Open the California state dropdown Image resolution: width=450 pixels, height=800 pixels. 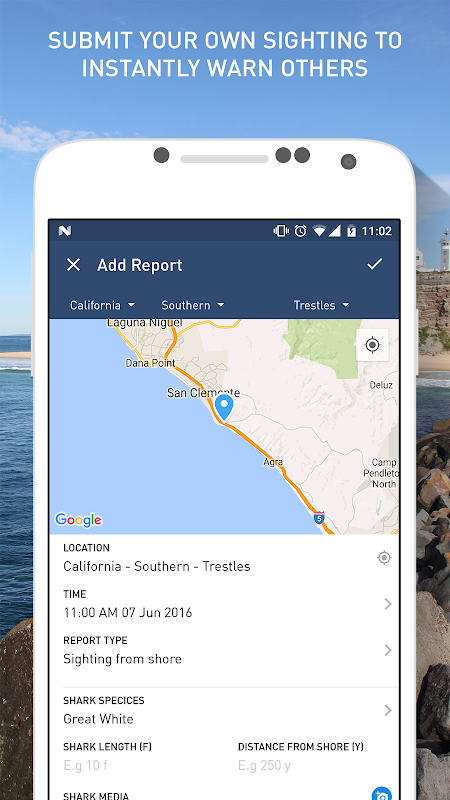(x=102, y=305)
